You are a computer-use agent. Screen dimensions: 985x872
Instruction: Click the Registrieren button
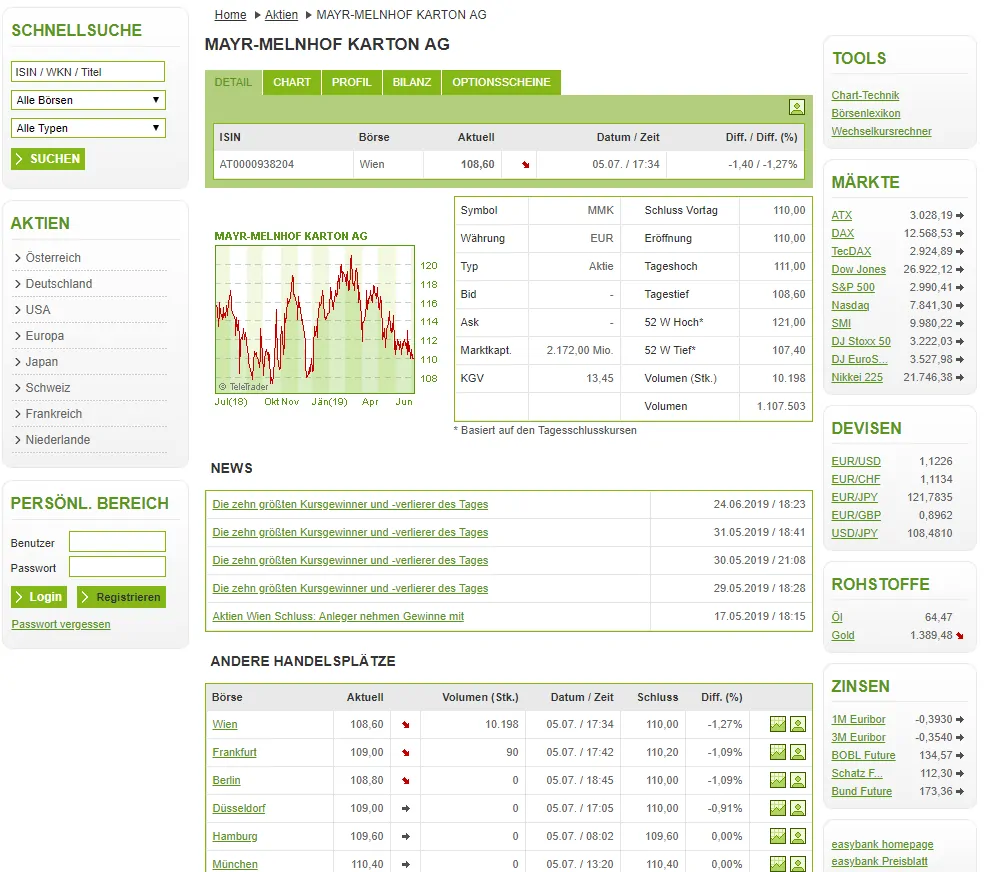point(121,597)
